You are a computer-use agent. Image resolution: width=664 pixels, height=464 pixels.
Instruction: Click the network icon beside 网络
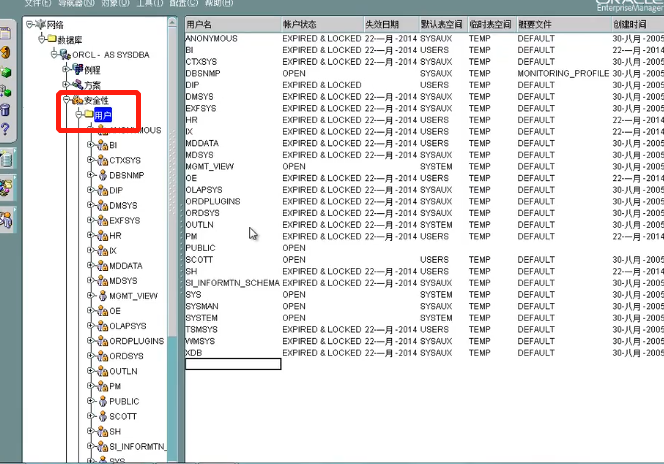tap(40, 24)
